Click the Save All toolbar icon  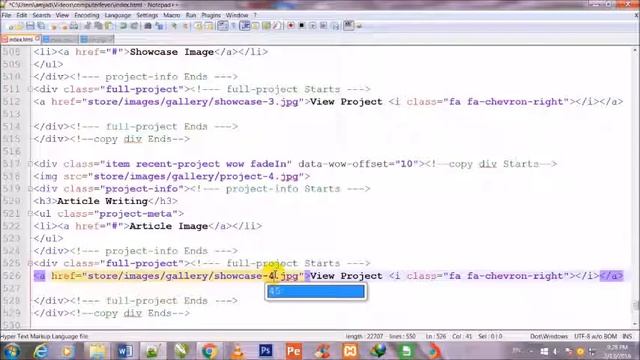(x=41, y=26)
